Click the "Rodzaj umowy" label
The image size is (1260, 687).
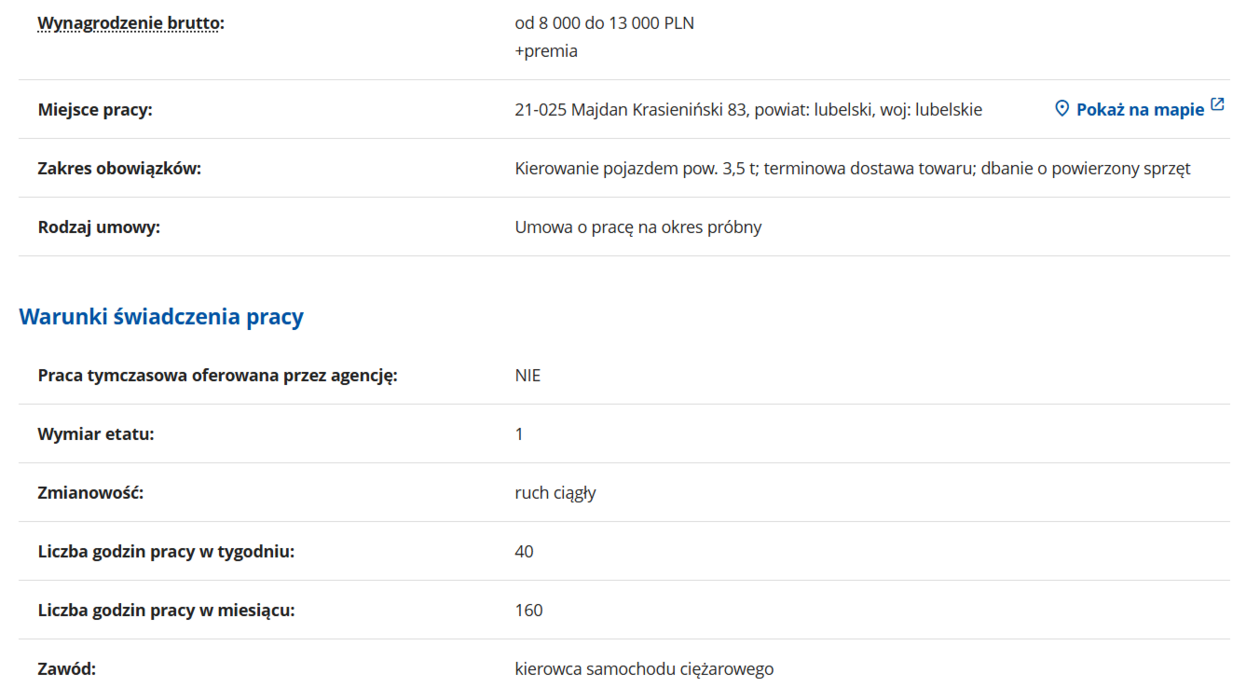(99, 227)
